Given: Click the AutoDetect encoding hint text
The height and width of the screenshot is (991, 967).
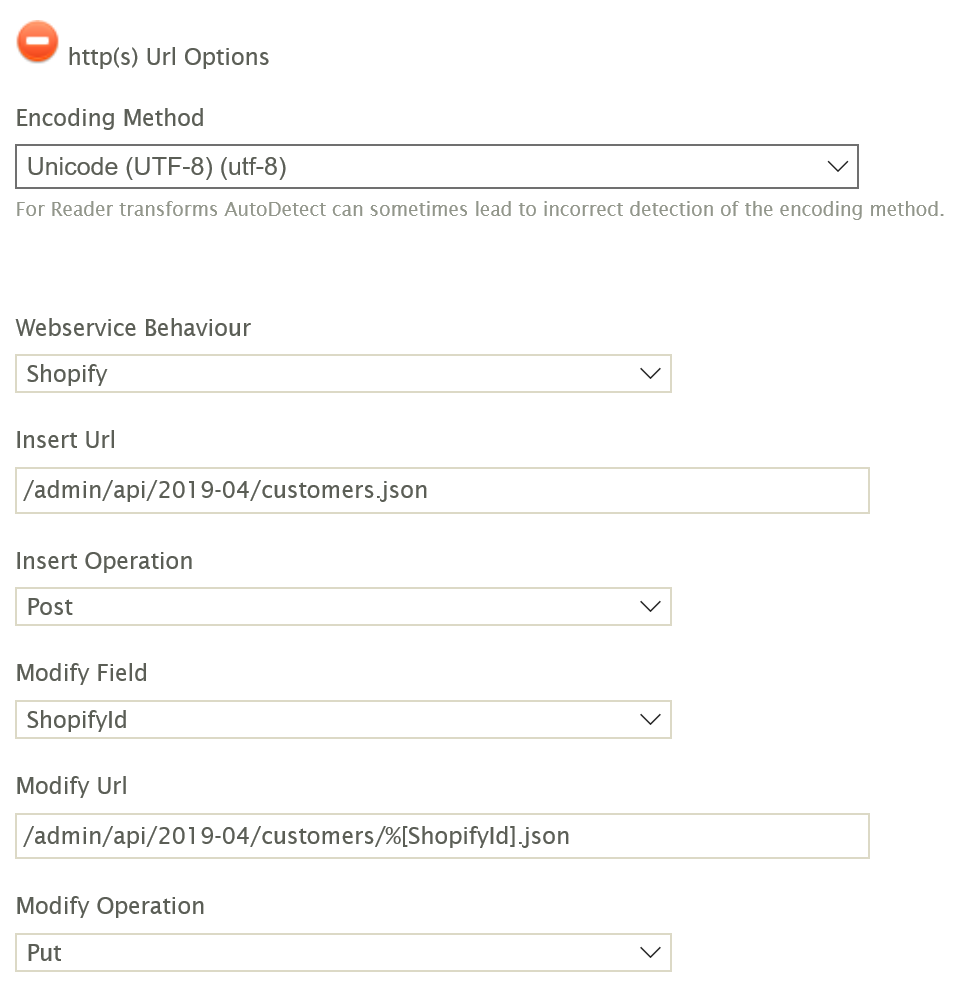Looking at the screenshot, I should coord(480,210).
